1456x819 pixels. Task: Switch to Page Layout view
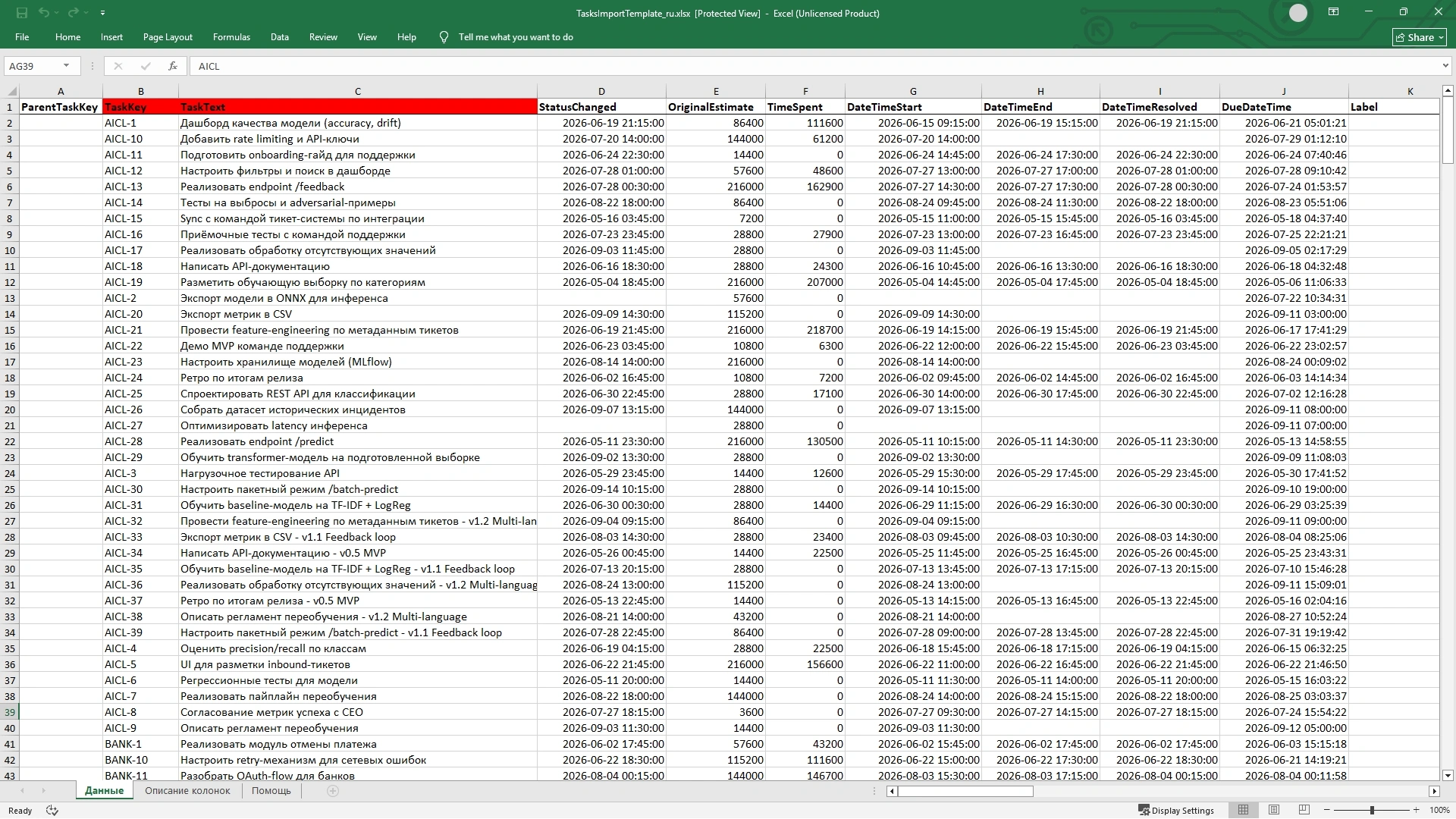pyautogui.click(x=1274, y=810)
